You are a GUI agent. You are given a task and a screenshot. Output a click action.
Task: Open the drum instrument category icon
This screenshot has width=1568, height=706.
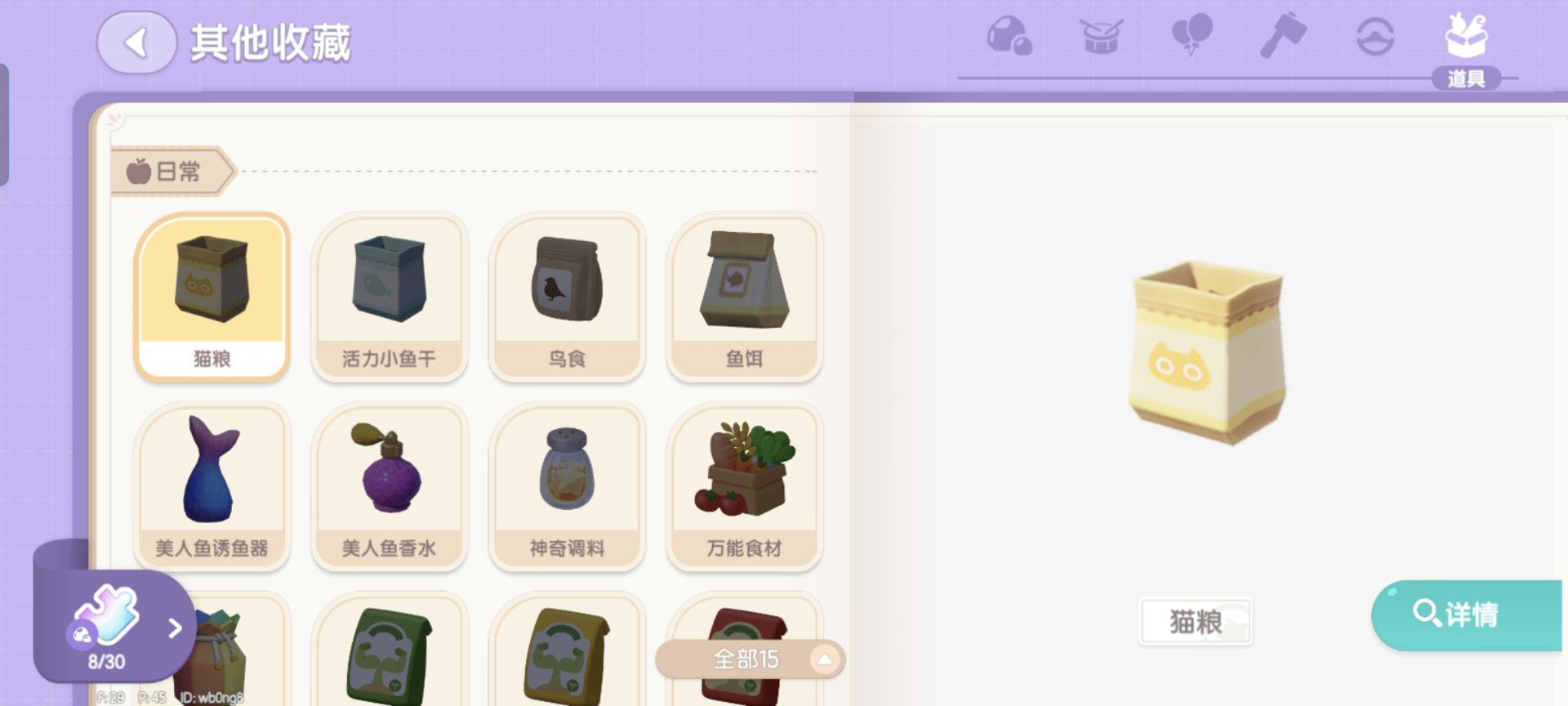click(1101, 36)
